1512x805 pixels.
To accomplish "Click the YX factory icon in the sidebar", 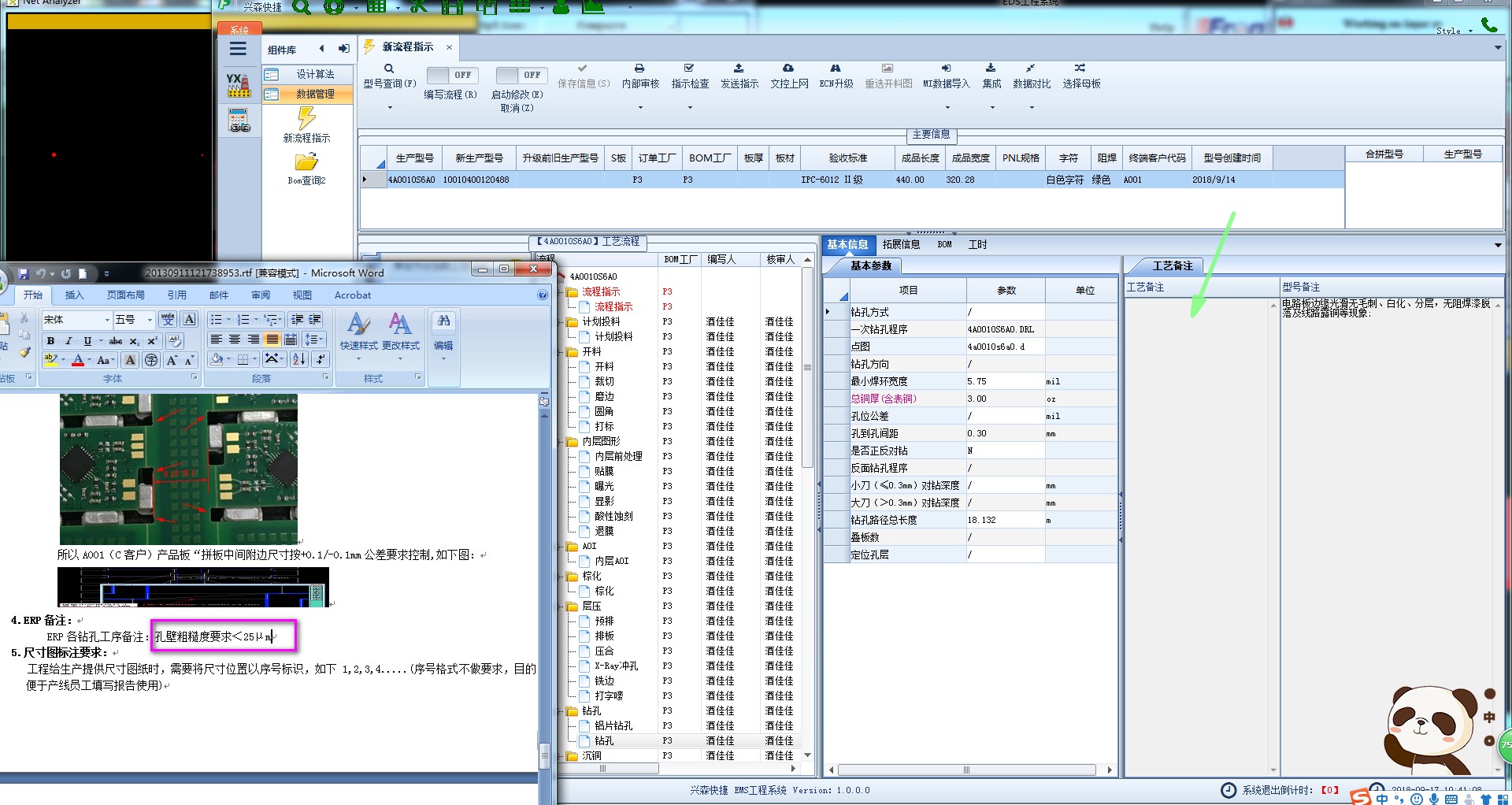I will point(239,85).
